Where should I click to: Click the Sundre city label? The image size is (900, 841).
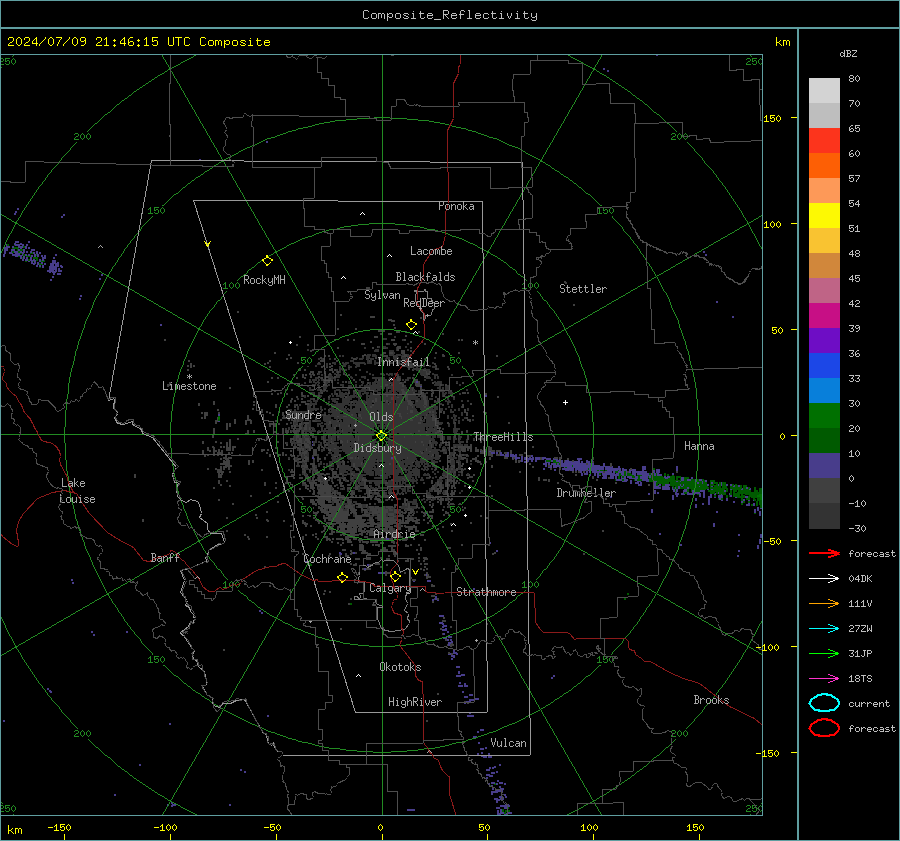(303, 414)
